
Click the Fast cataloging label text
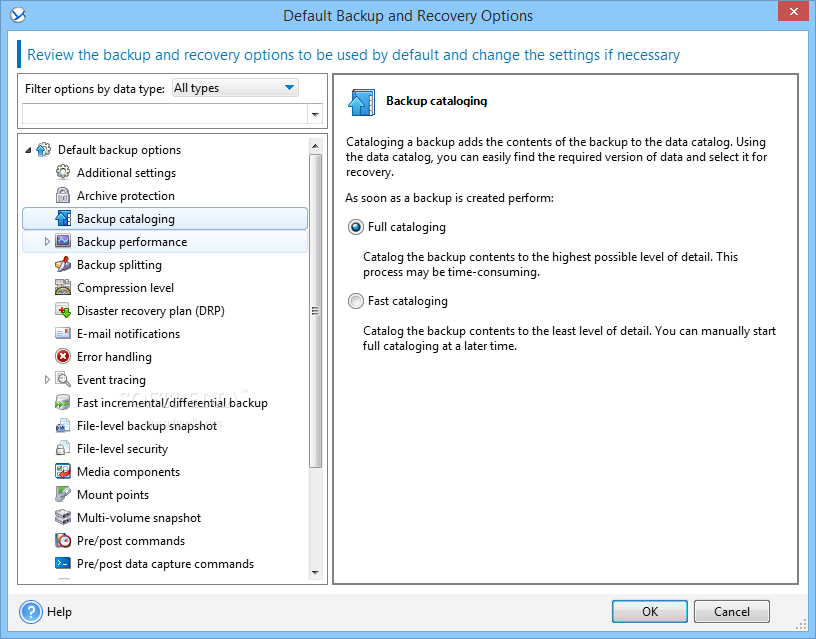(x=408, y=301)
